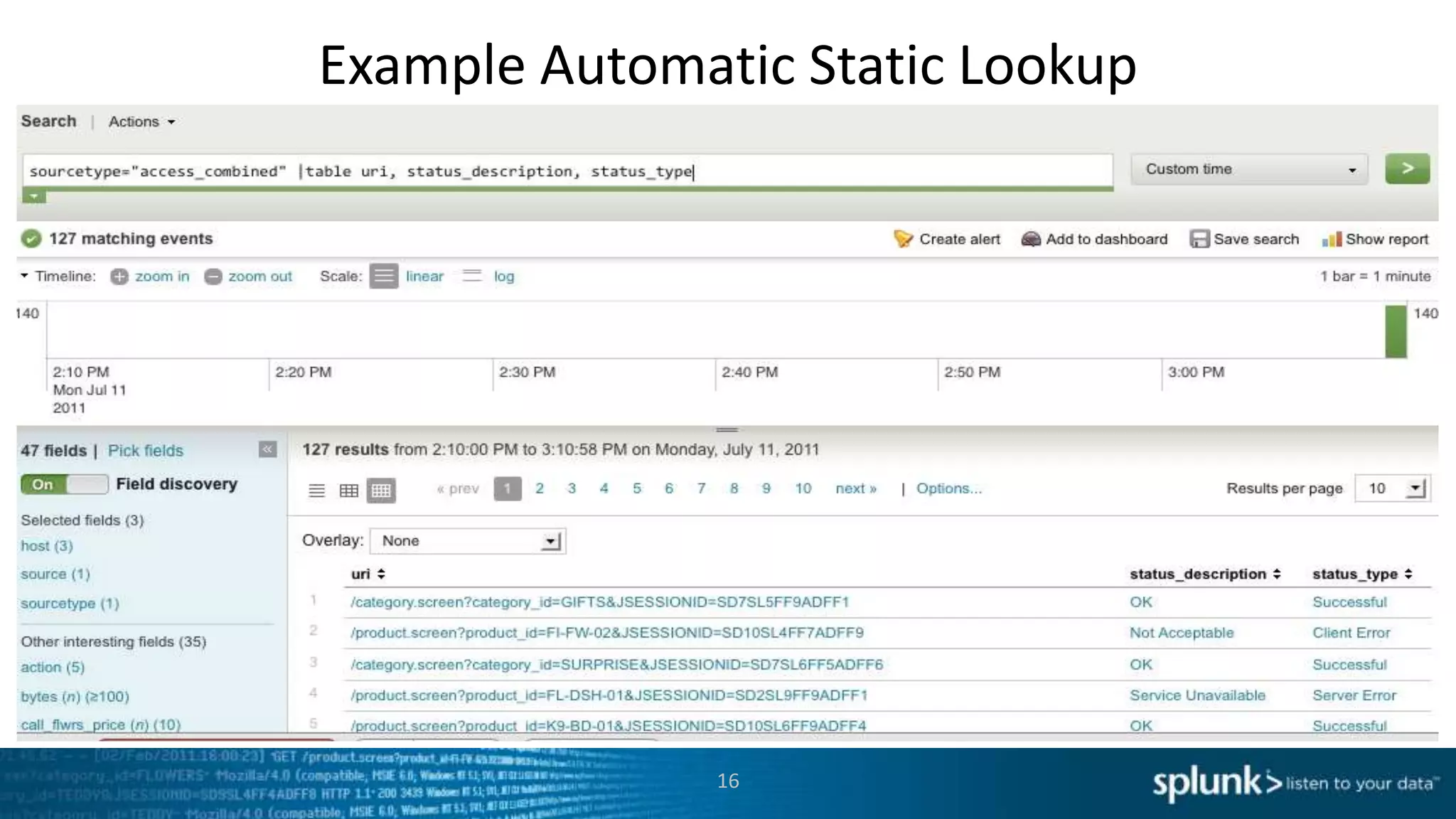Click the Create alert icon
This screenshot has width=1456, height=819.
(x=903, y=239)
